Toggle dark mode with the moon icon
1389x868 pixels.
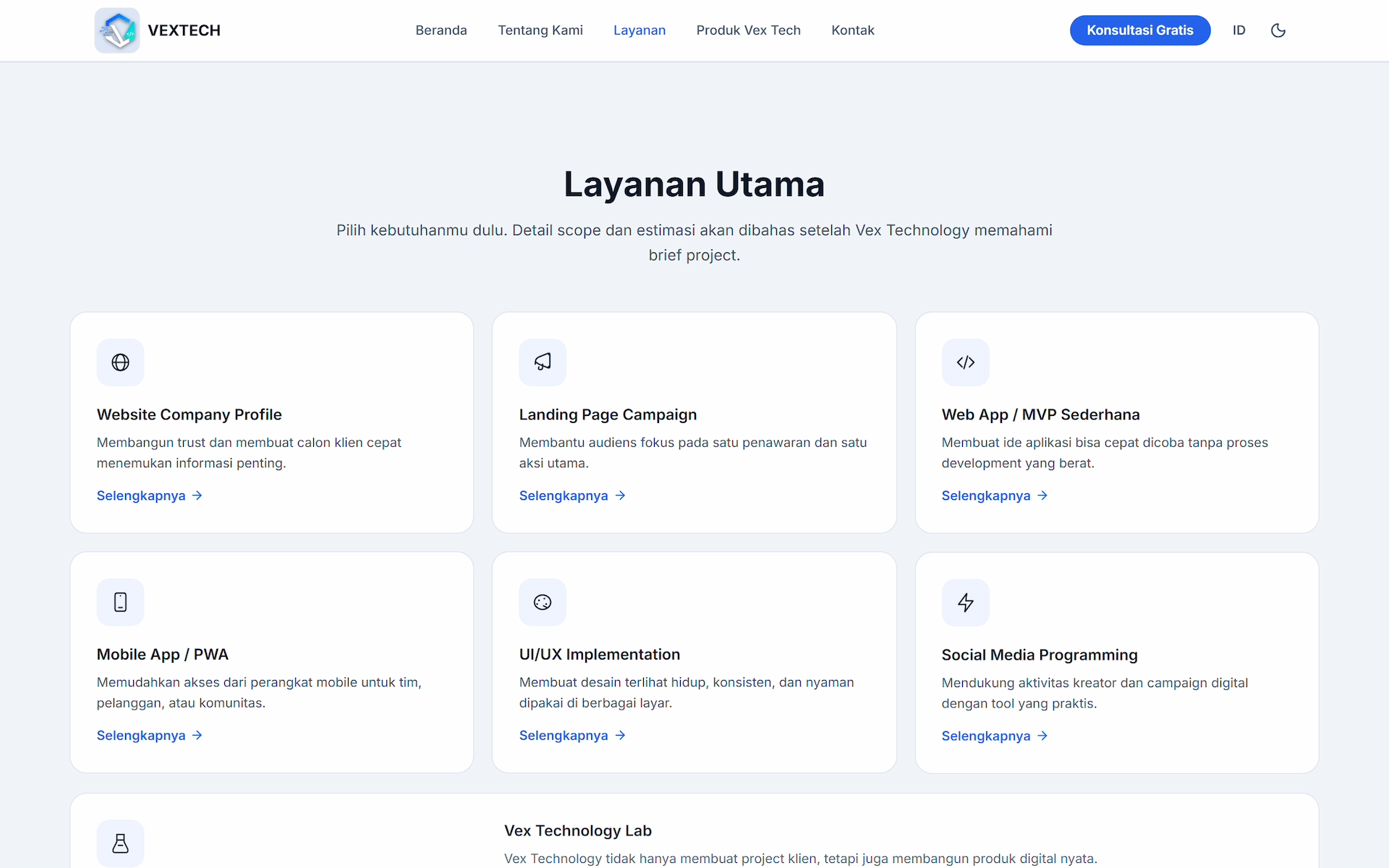[1278, 30]
